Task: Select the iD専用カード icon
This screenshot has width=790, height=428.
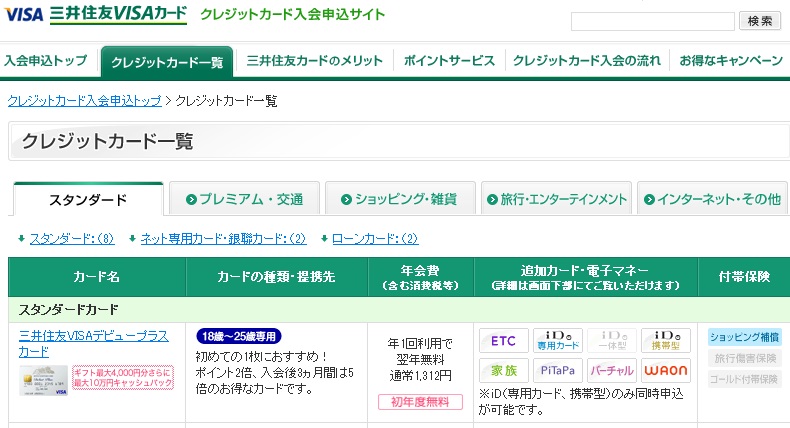Action: tap(558, 341)
